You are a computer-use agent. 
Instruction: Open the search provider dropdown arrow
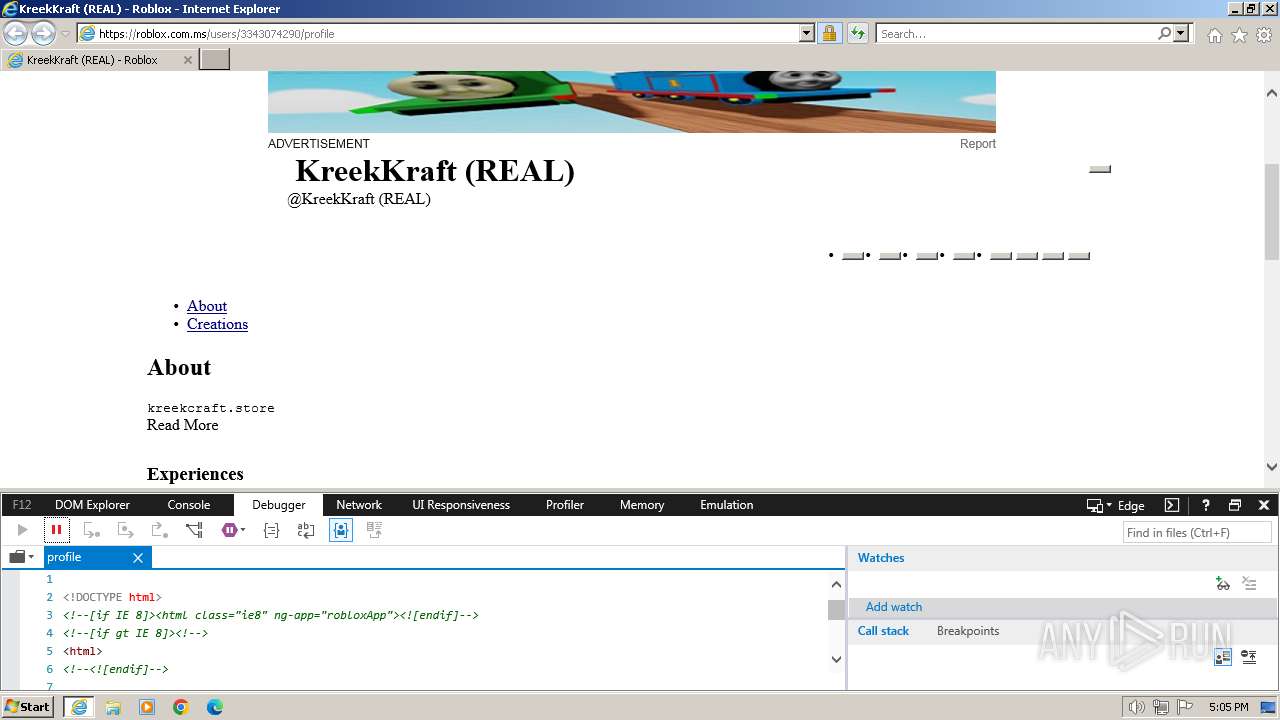(x=1181, y=33)
